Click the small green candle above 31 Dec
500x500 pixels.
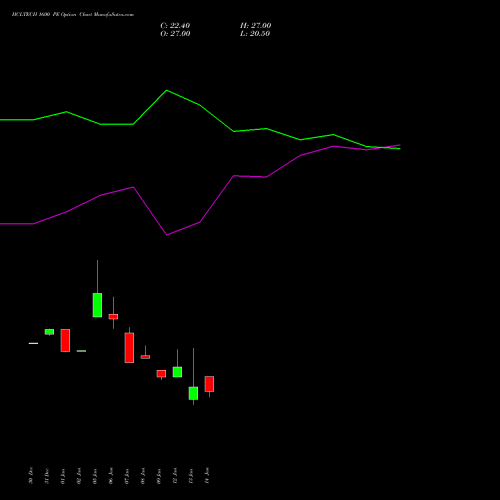pyautogui.click(x=49, y=332)
